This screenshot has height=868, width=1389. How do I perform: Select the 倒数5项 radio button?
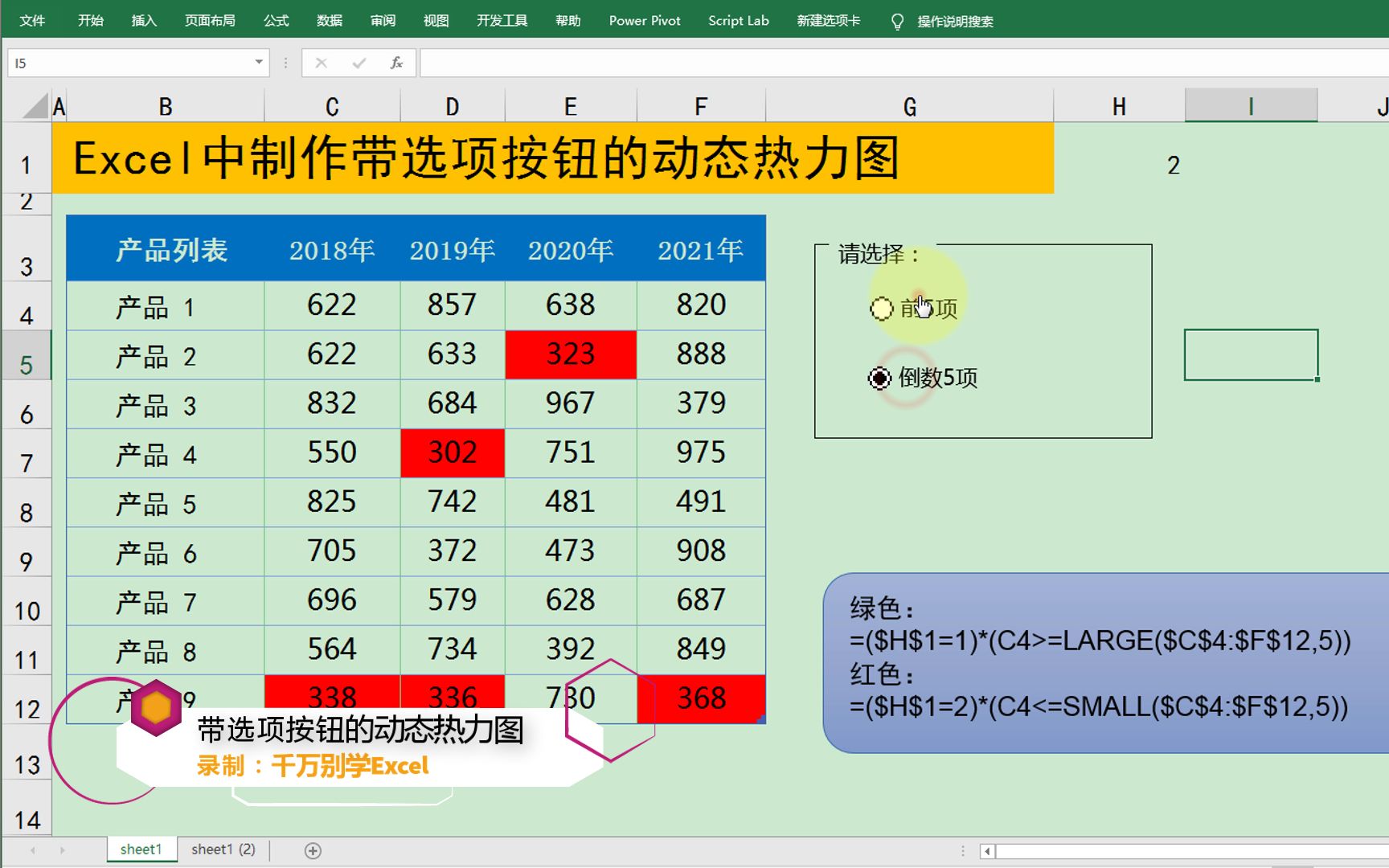pos(880,378)
